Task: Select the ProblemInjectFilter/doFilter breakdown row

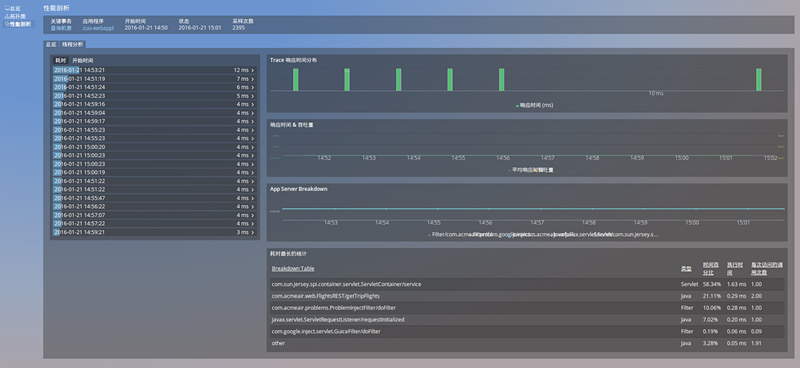Action: pos(527,308)
